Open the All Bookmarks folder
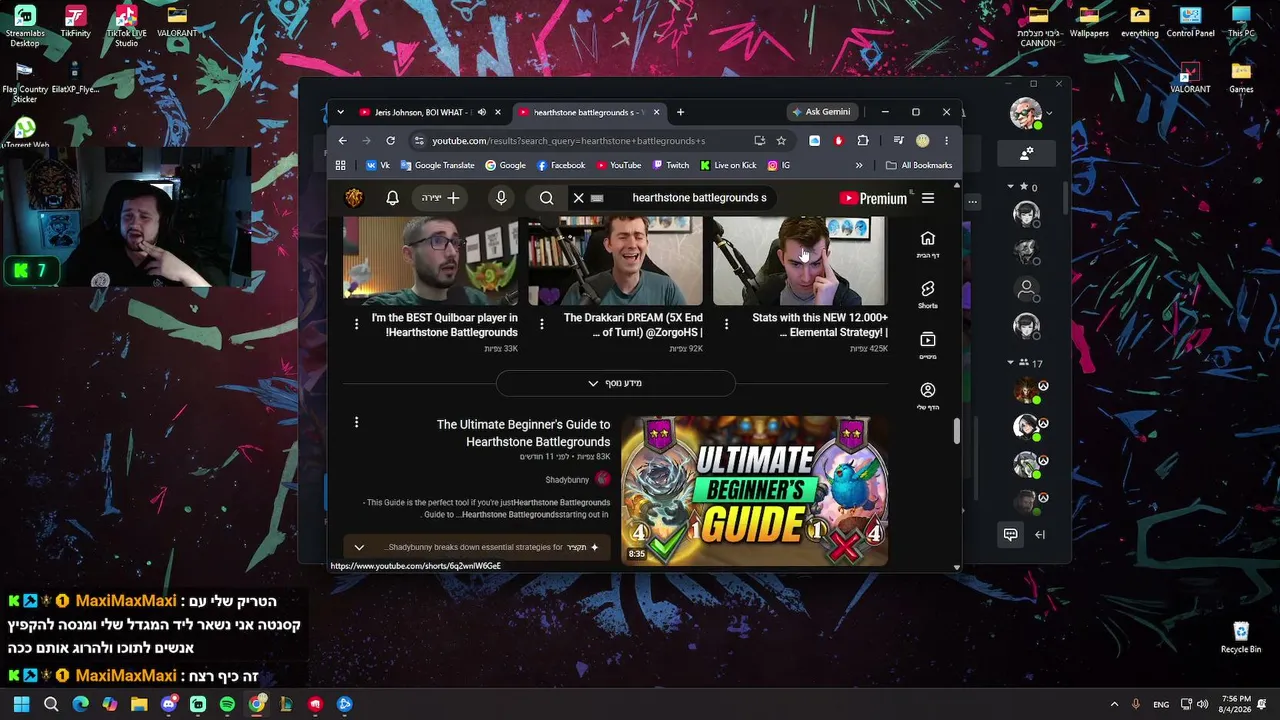Viewport: 1280px width, 720px height. [919, 165]
